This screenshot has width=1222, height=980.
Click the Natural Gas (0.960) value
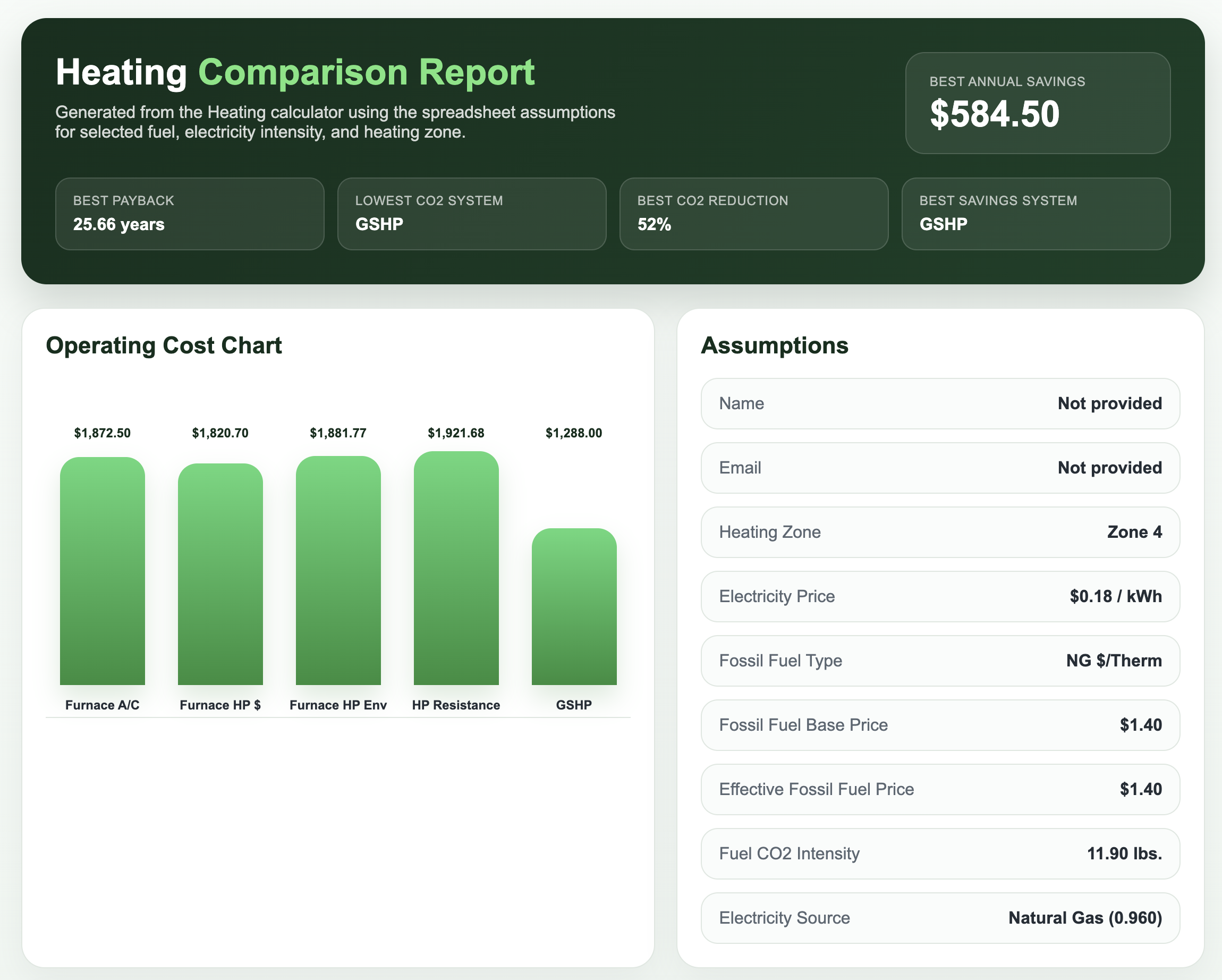(x=1085, y=918)
